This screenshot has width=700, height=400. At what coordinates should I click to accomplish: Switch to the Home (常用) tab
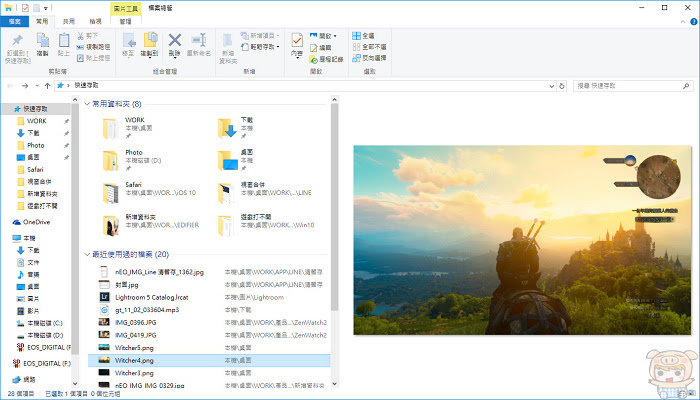tap(42, 21)
